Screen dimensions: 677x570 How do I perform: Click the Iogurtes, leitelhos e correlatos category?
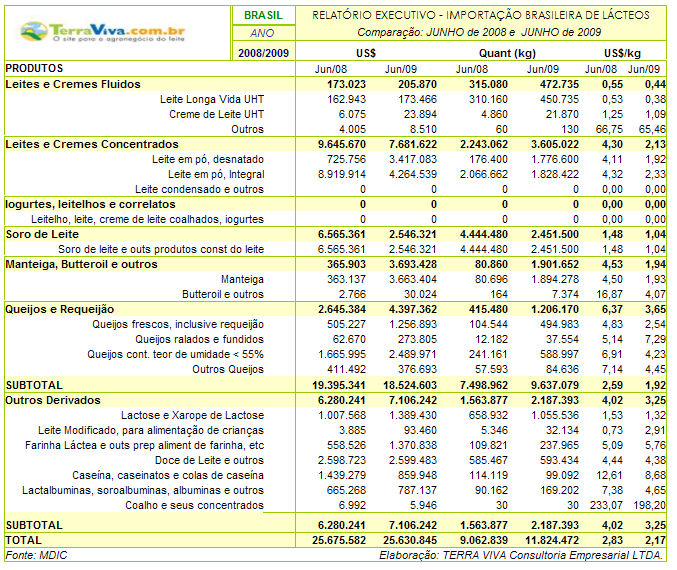pos(90,204)
